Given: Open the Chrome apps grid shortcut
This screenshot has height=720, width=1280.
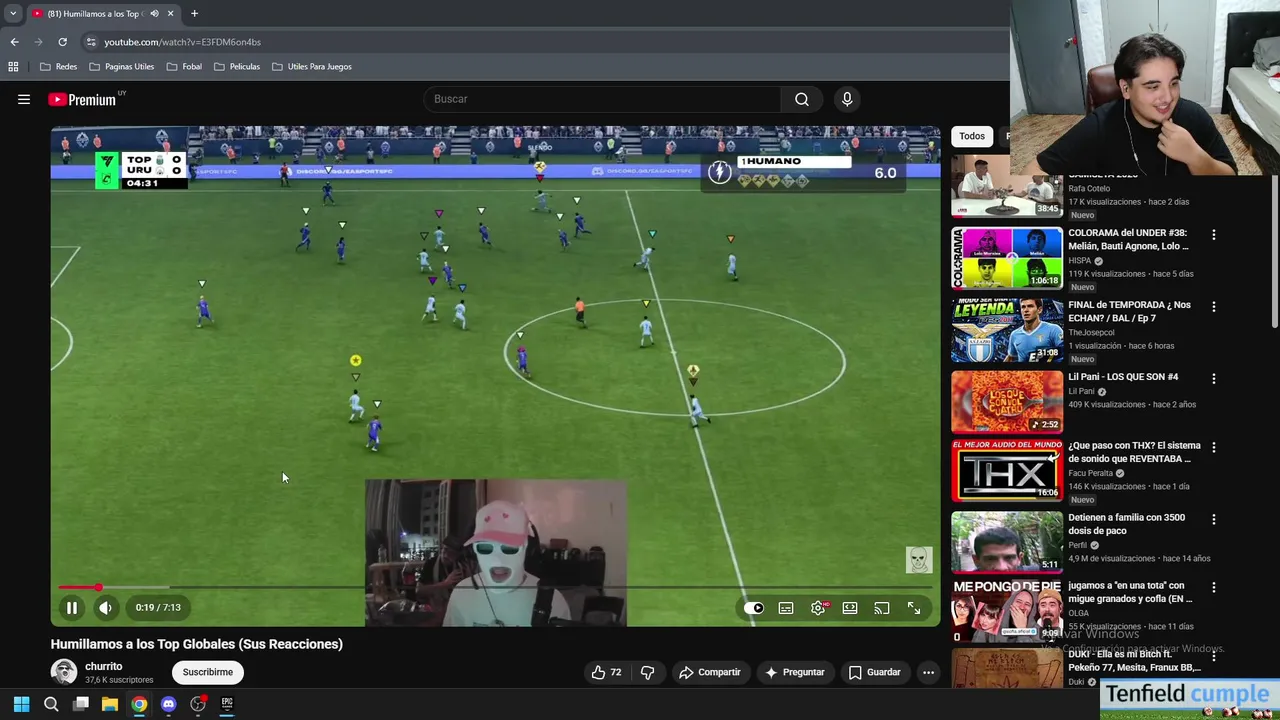Looking at the screenshot, I should point(13,67).
